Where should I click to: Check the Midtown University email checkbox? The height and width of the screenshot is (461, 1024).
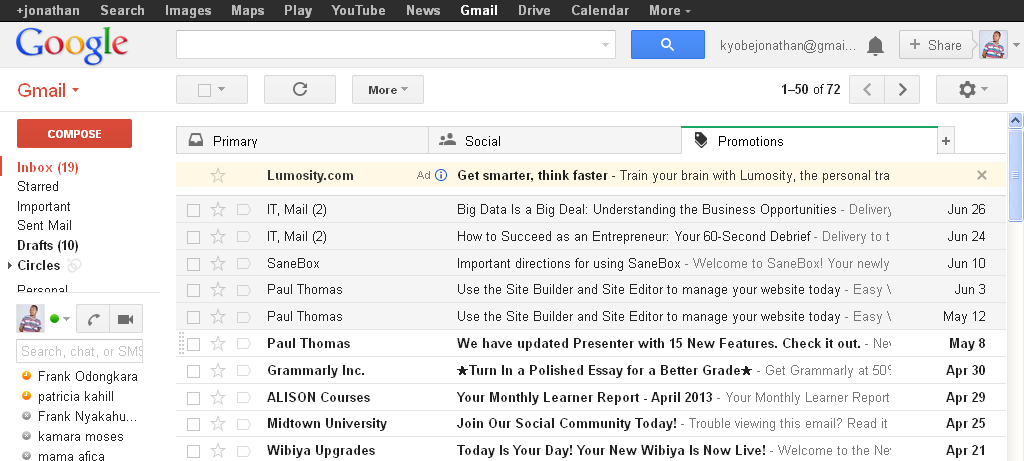tap(193, 424)
